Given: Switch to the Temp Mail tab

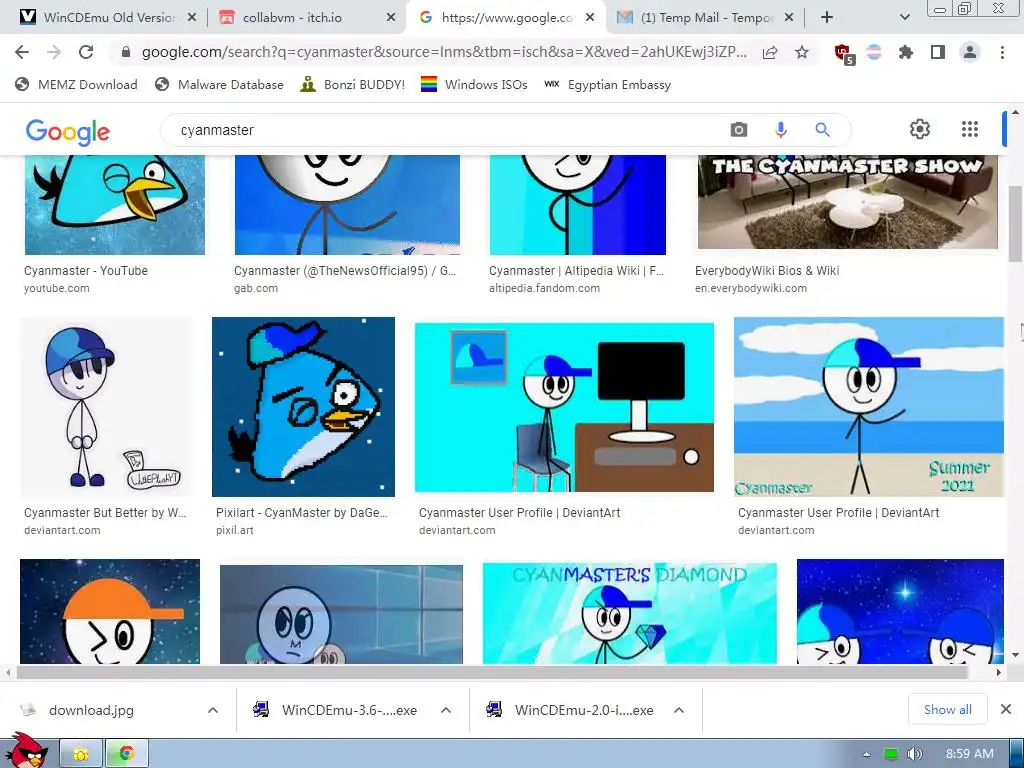Looking at the screenshot, I should tap(705, 17).
